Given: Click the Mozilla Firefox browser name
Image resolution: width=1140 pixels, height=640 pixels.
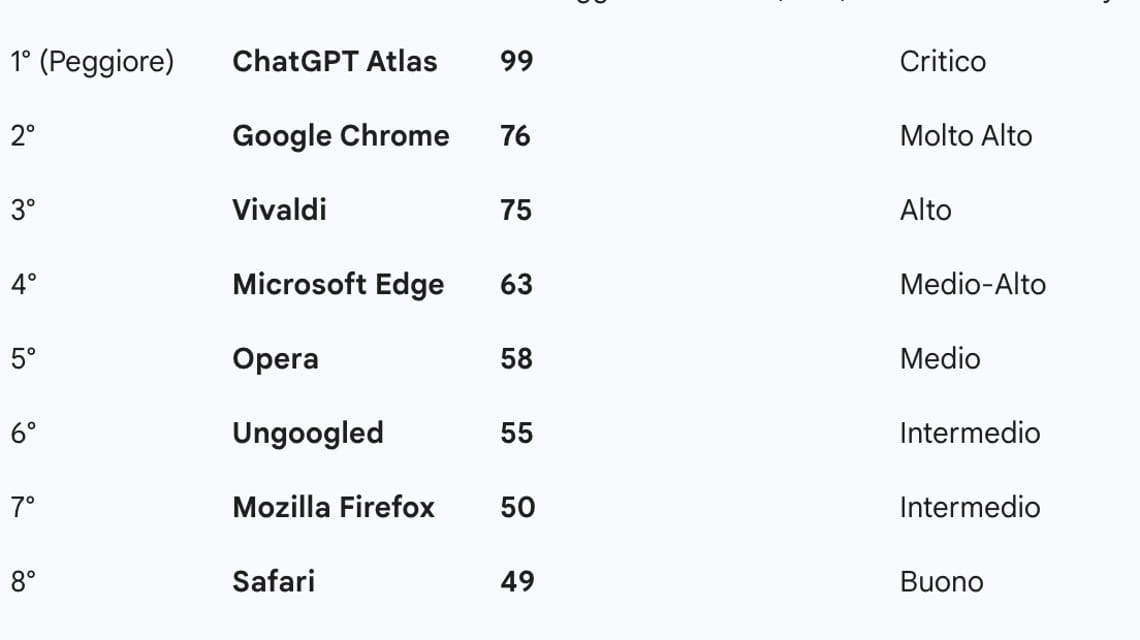Looking at the screenshot, I should [333, 507].
